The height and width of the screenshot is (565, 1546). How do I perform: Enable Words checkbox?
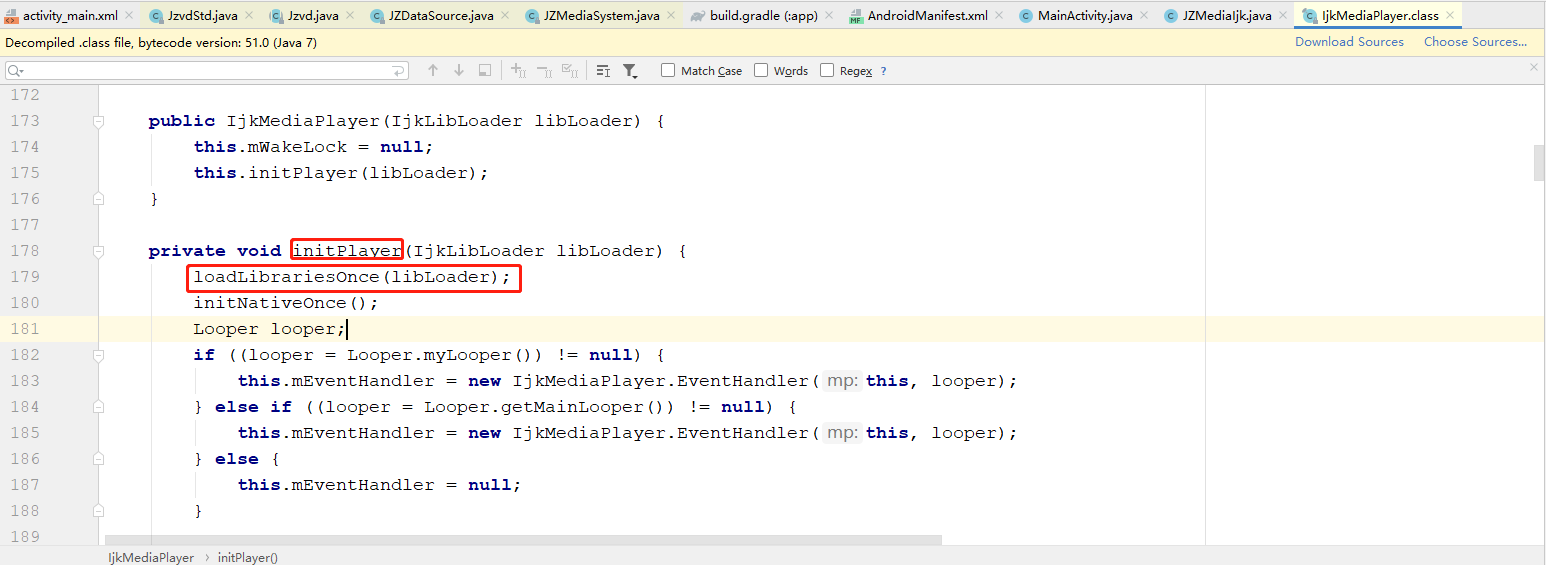[761, 70]
